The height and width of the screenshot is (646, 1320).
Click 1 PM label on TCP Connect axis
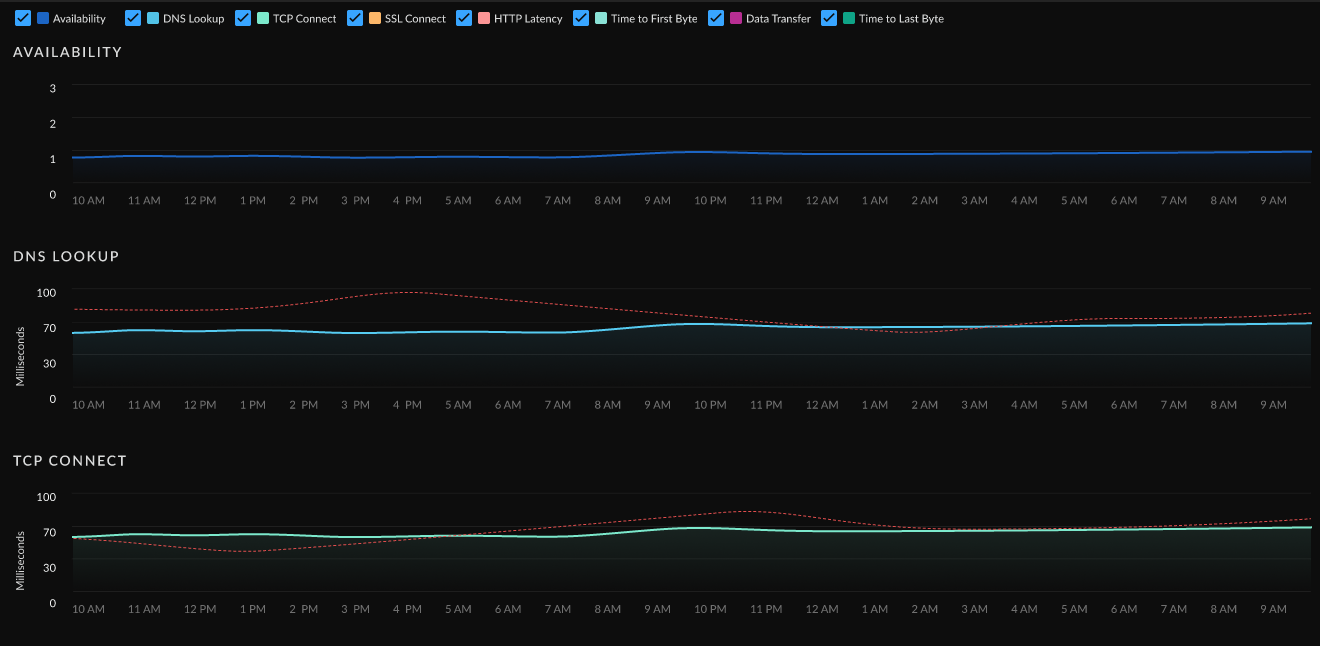coord(253,609)
